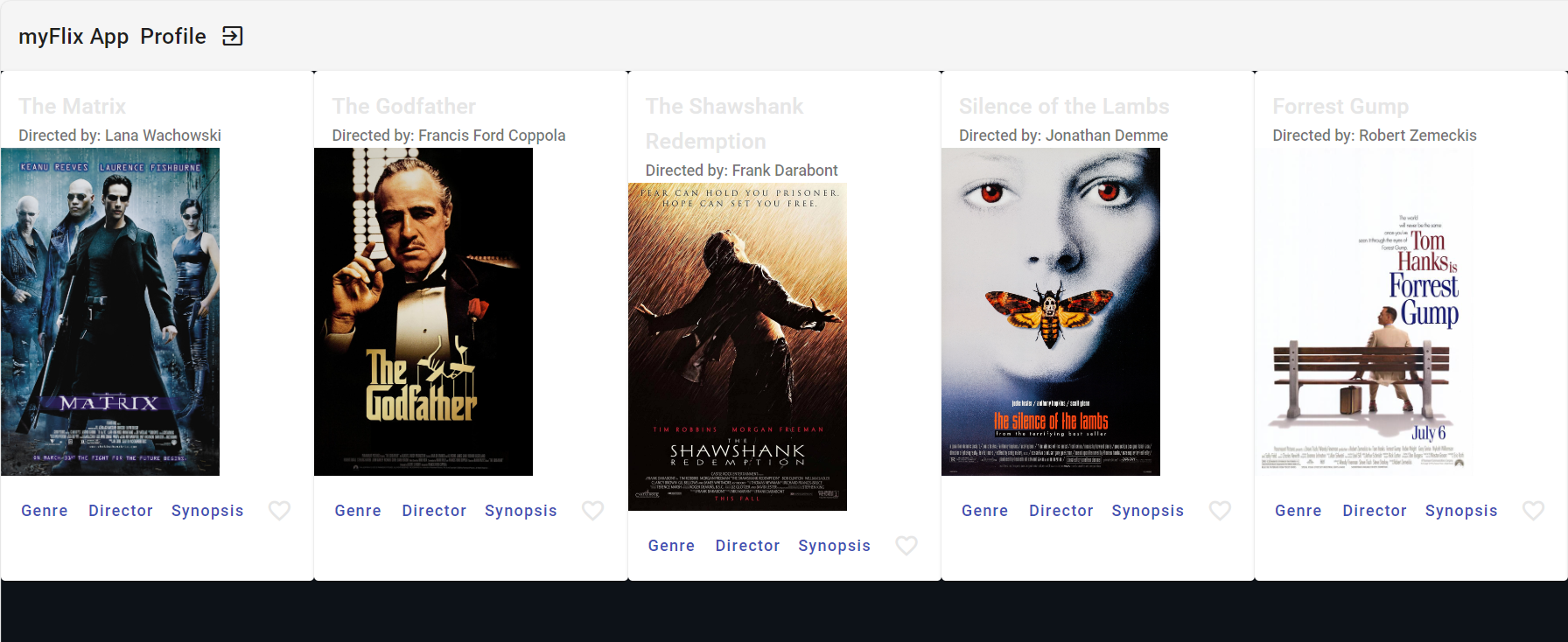Select The Godfather poster image
Screen dimensions: 1568x642
[423, 311]
